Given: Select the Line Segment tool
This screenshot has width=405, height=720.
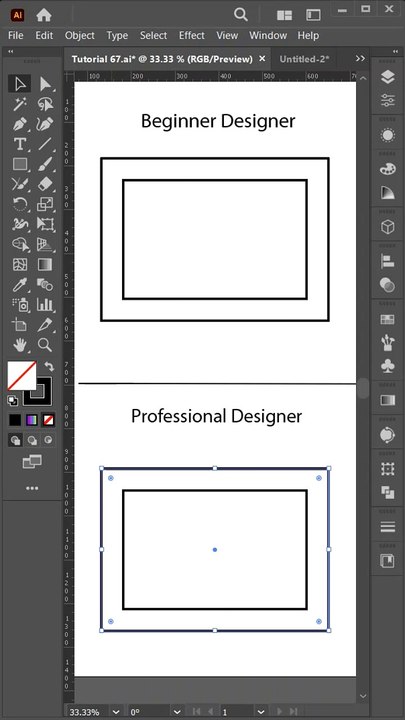Looking at the screenshot, I should click(x=45, y=144).
